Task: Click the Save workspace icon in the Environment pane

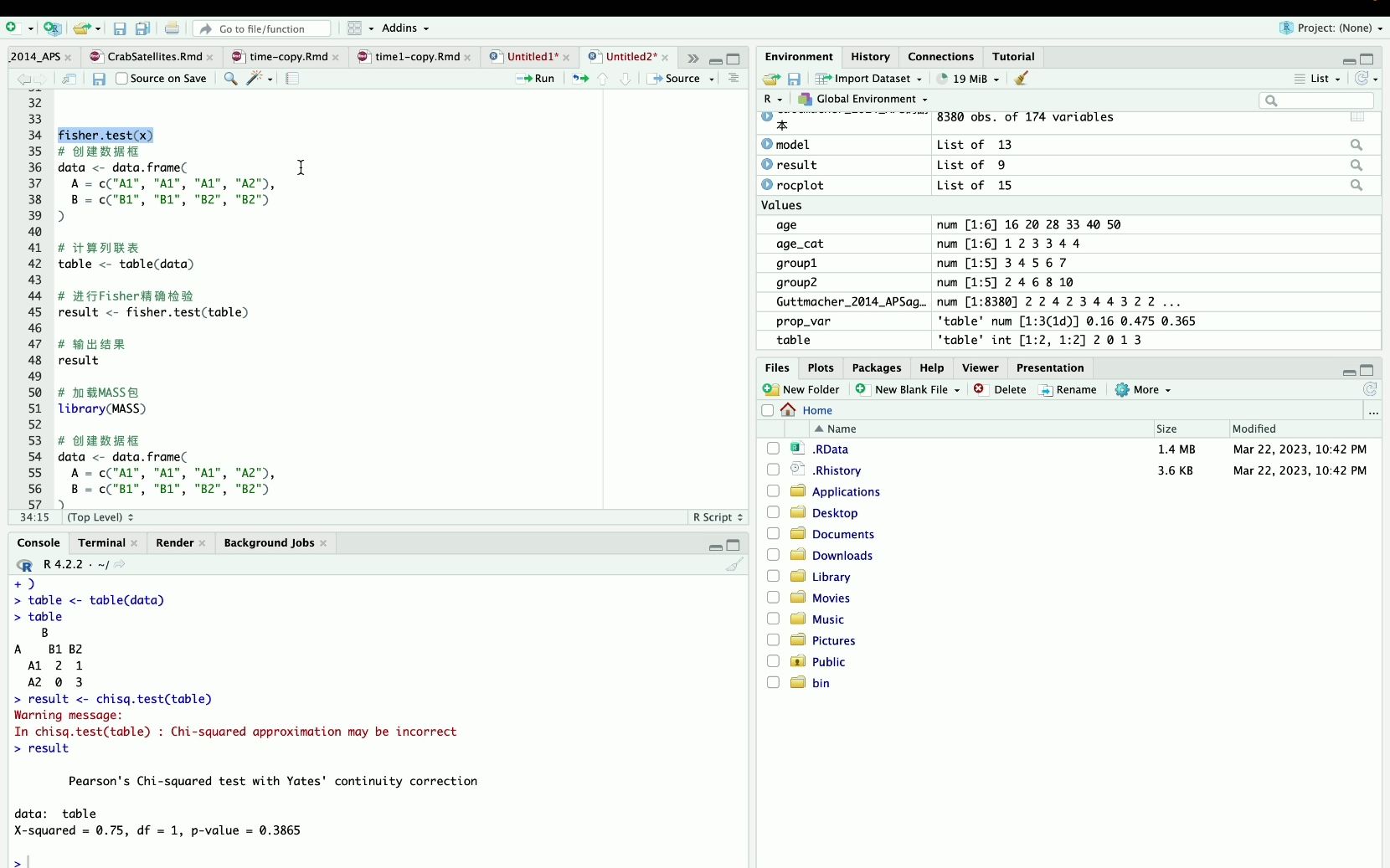Action: point(795,79)
